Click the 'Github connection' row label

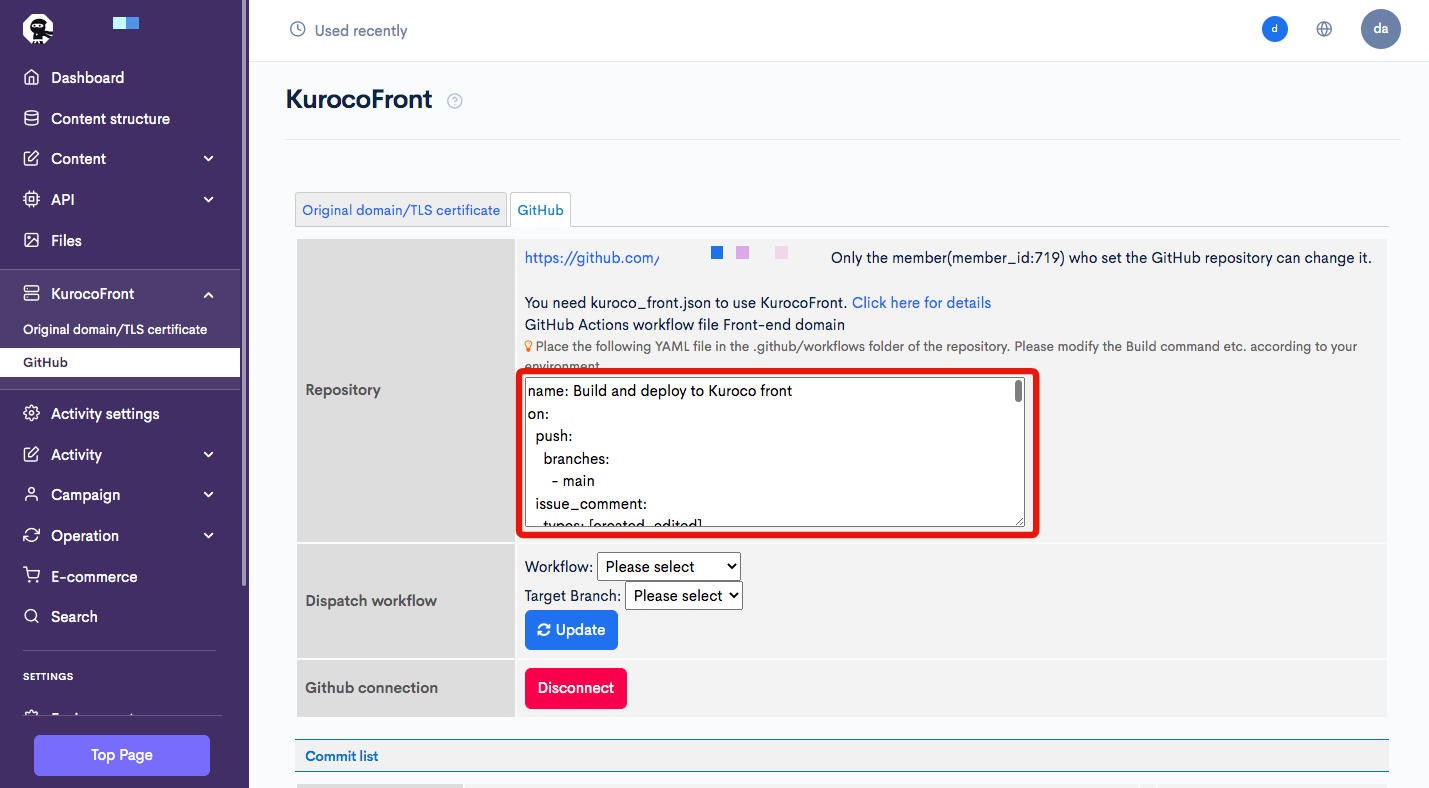coord(371,688)
